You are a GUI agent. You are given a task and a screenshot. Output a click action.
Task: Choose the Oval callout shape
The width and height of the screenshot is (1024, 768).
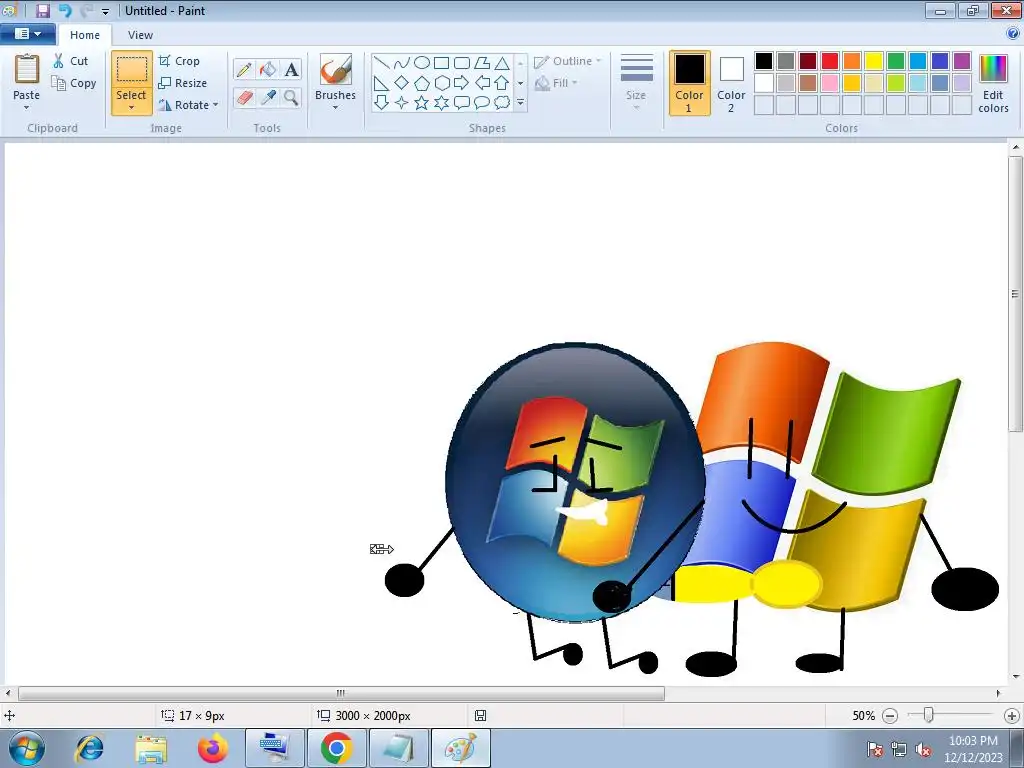pyautogui.click(x=482, y=103)
